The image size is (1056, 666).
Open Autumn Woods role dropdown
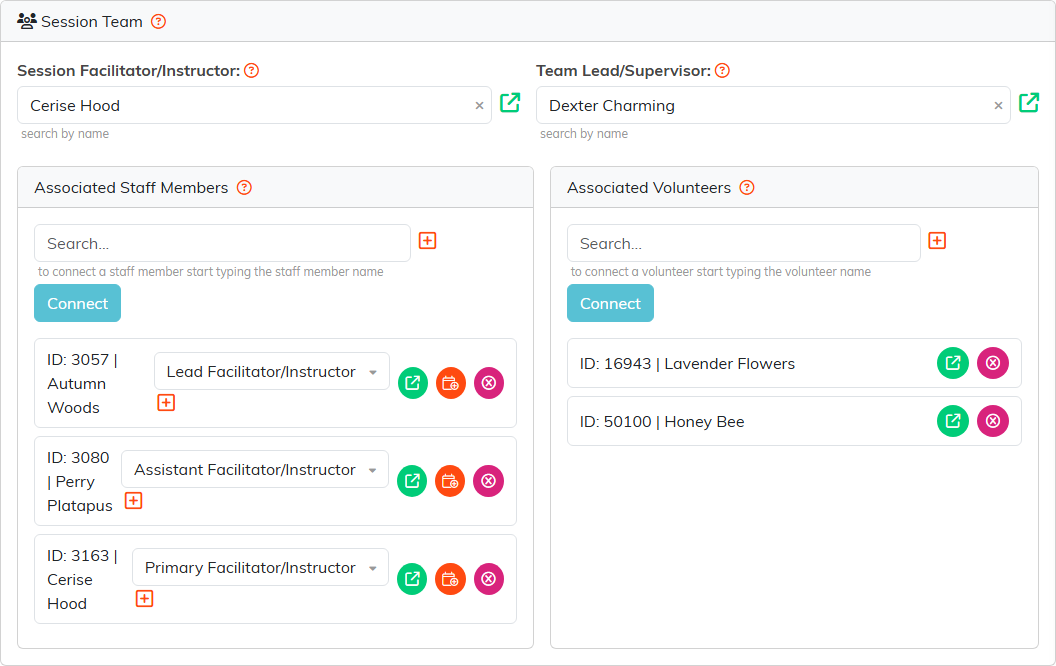coord(271,371)
